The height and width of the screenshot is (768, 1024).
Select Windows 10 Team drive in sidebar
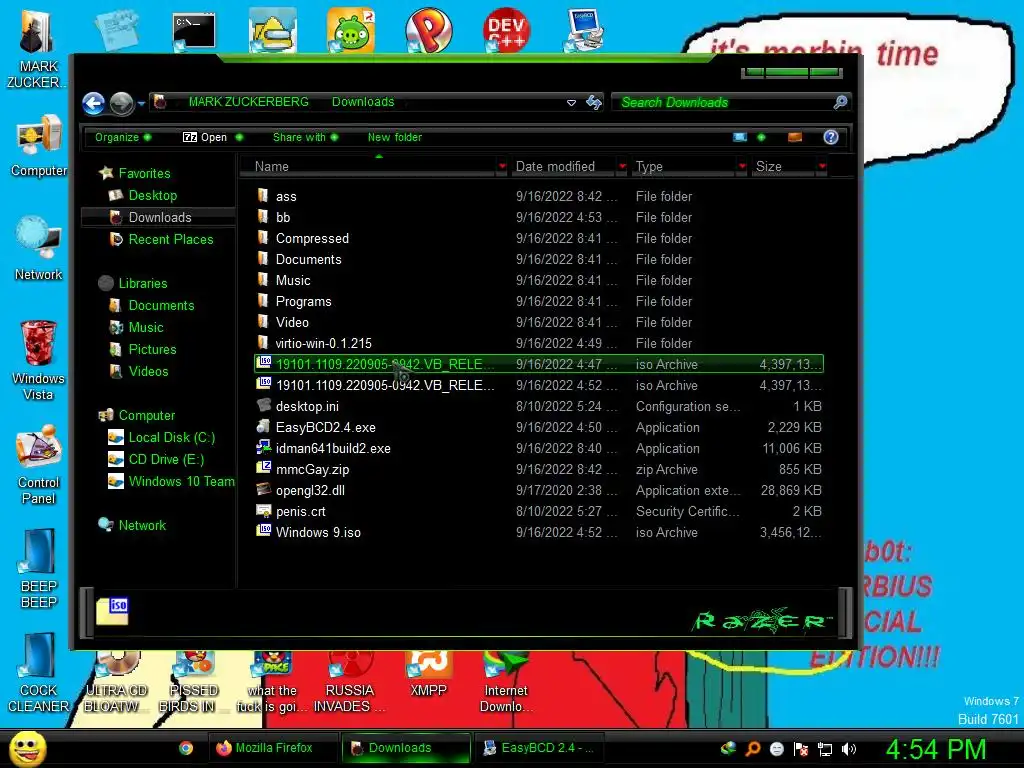pyautogui.click(x=171, y=482)
